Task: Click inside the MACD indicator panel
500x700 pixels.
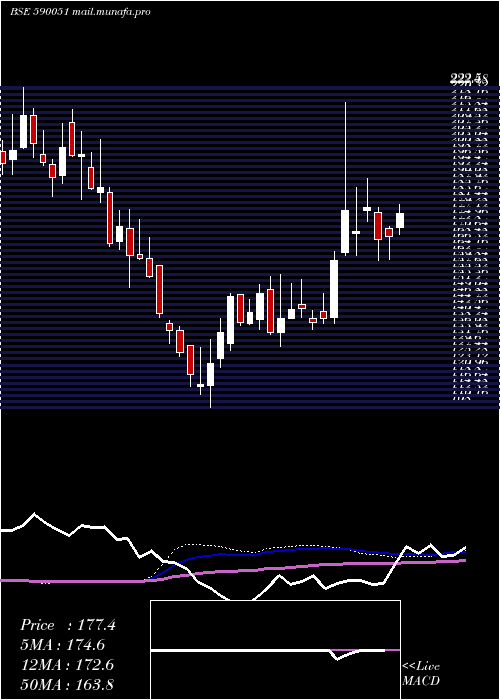Action: pos(275,650)
